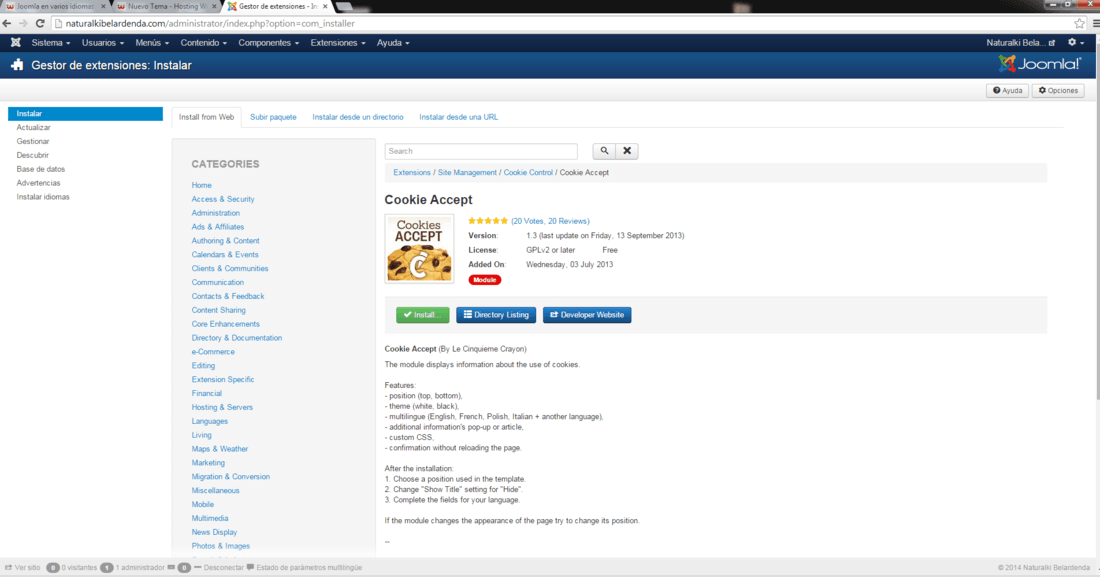The image size is (1100, 577).
Task: Click Desconectar in the status bar
Action: click(x=219, y=568)
